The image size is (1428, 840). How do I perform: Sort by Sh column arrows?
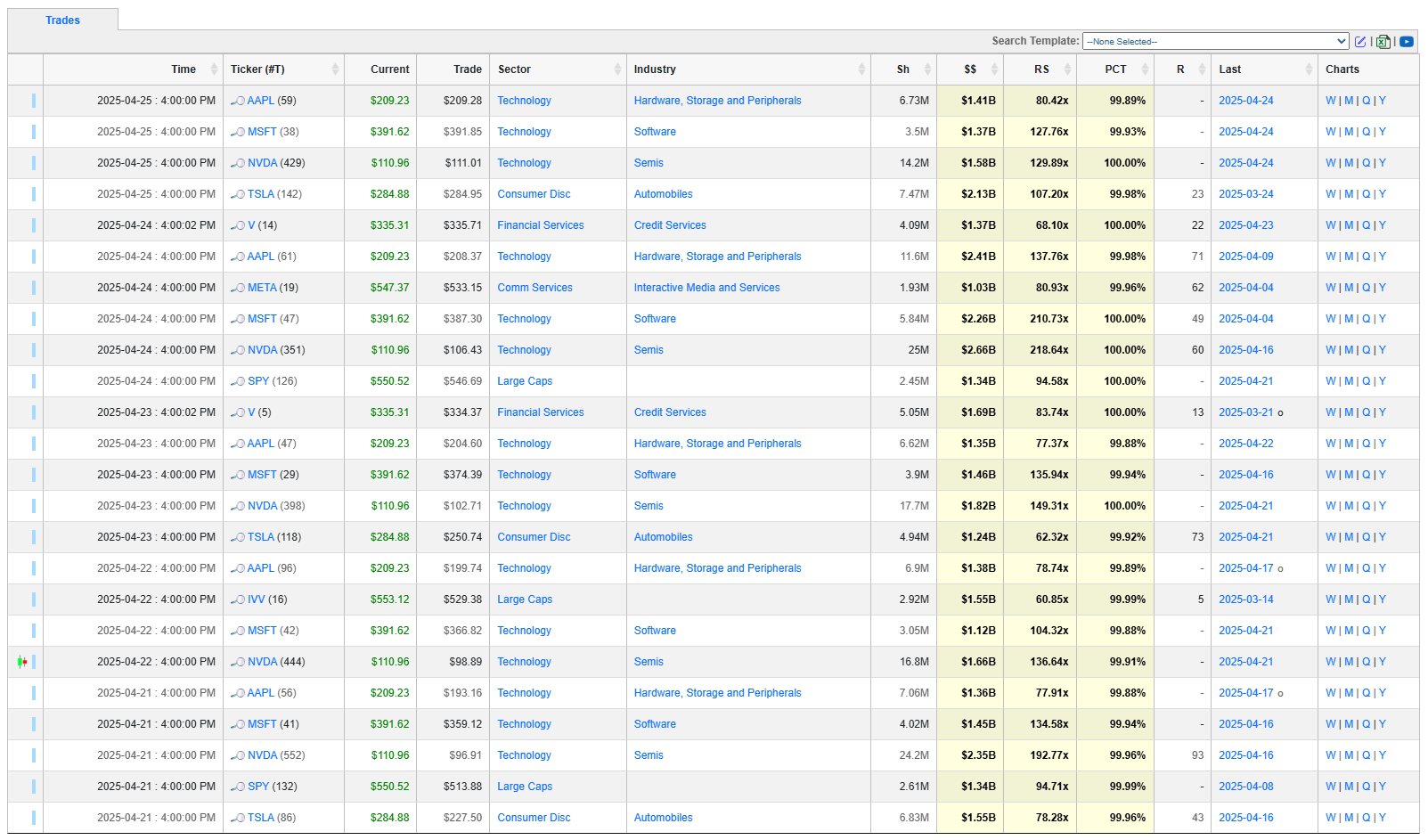tap(927, 69)
